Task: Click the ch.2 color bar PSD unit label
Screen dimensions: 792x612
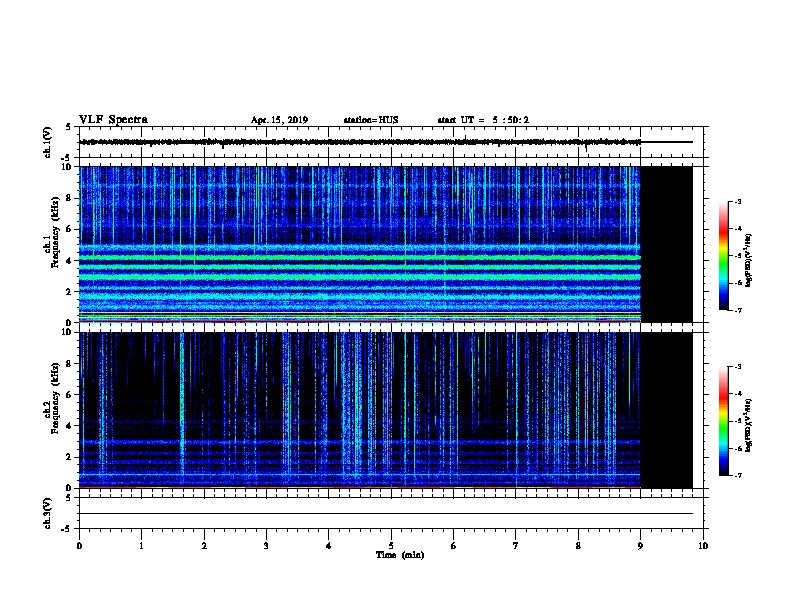Action: [x=748, y=425]
